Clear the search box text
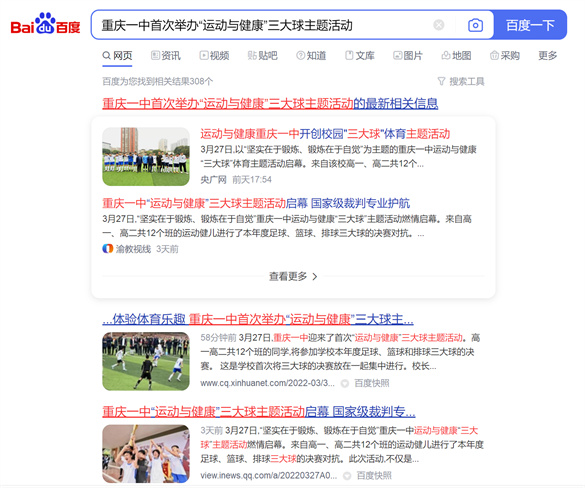Screen dimensions: 585x488 [x=439, y=25]
